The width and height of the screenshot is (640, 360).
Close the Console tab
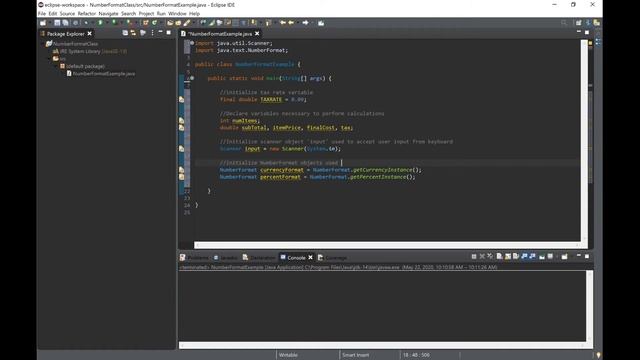(x=311, y=258)
